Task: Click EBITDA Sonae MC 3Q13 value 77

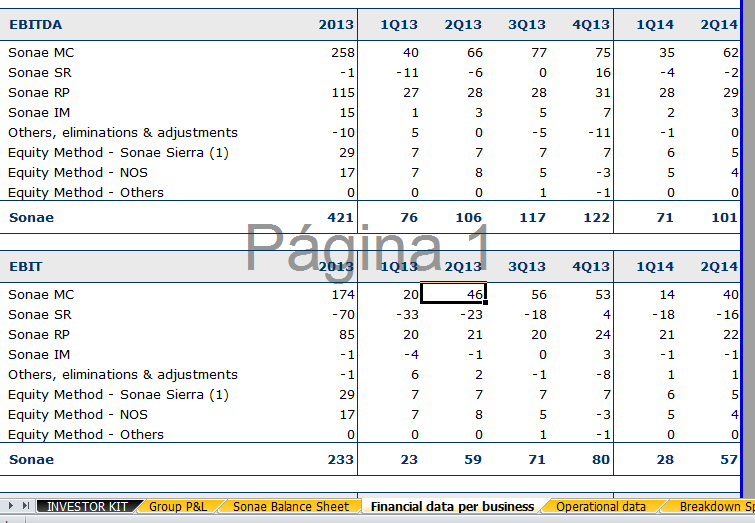Action: pyautogui.click(x=539, y=52)
